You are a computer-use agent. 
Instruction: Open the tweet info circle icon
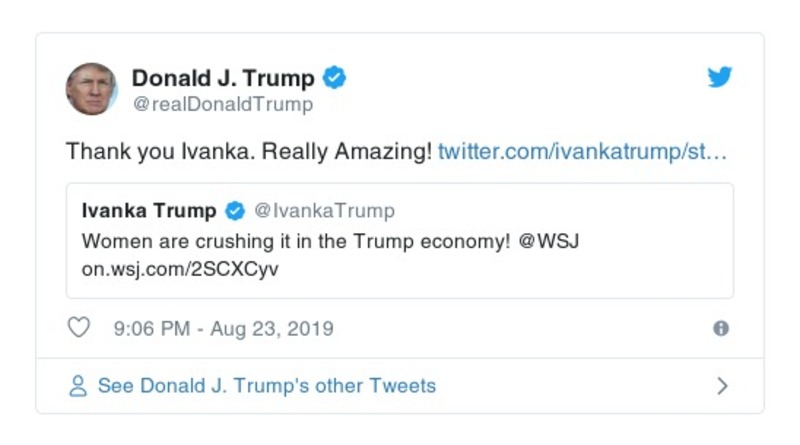click(720, 328)
